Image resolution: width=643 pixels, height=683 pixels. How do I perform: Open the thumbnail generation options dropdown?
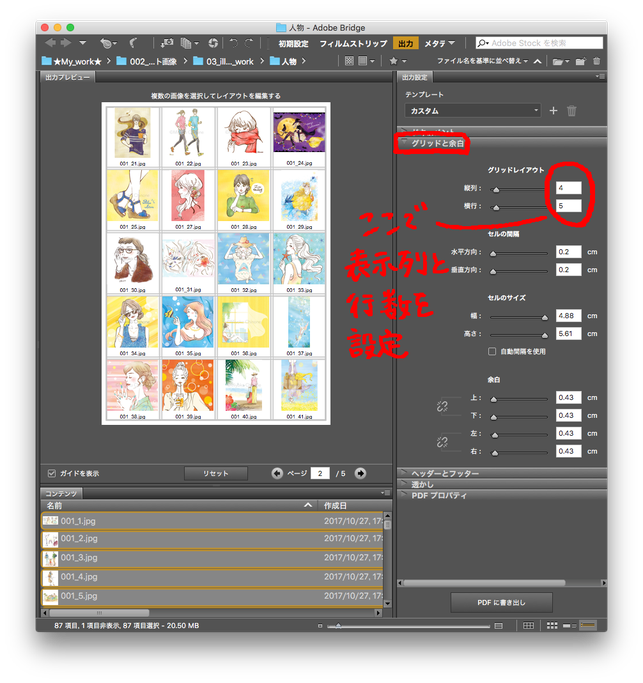[366, 61]
